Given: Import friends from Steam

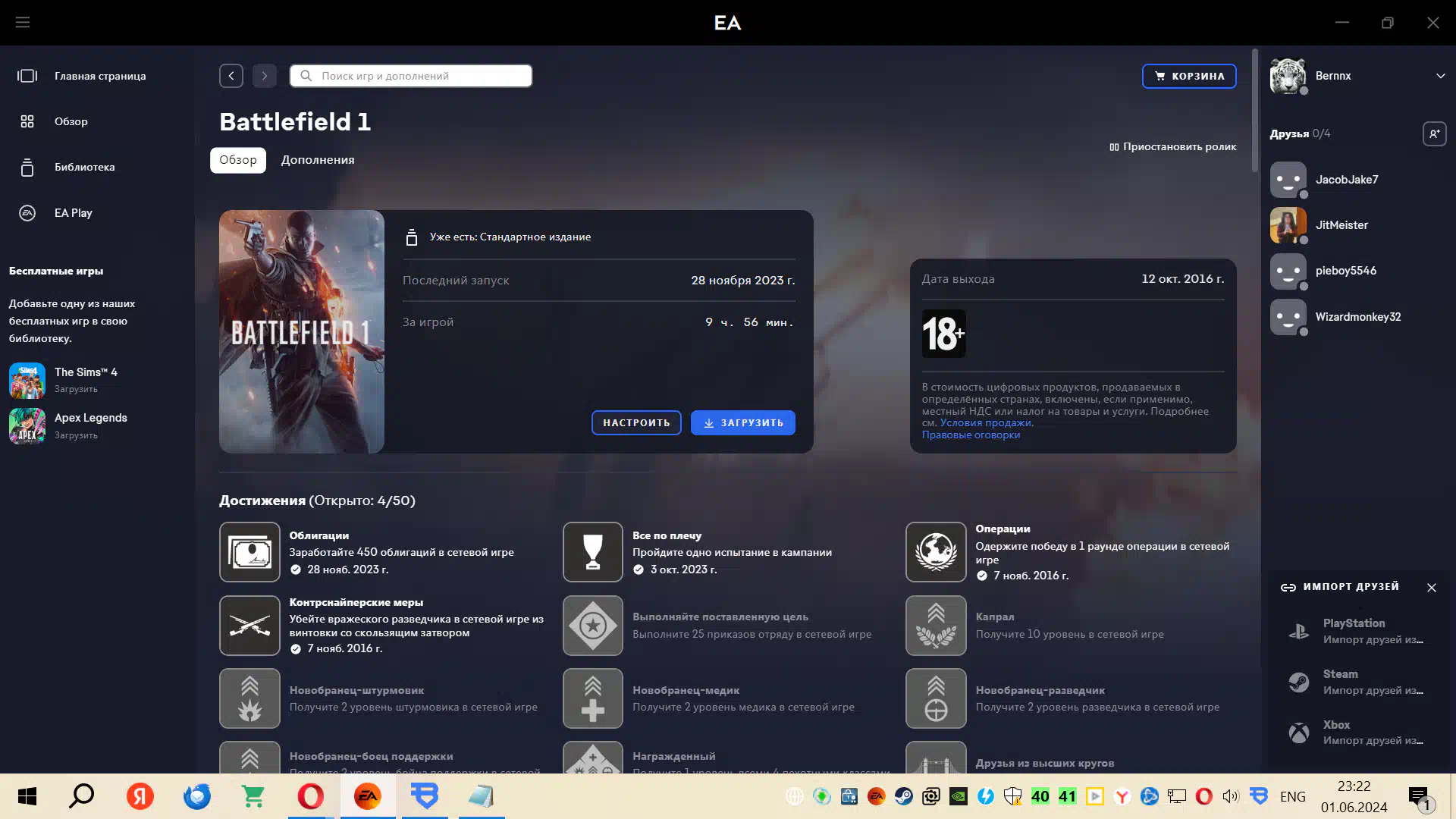Looking at the screenshot, I should 1357,682.
